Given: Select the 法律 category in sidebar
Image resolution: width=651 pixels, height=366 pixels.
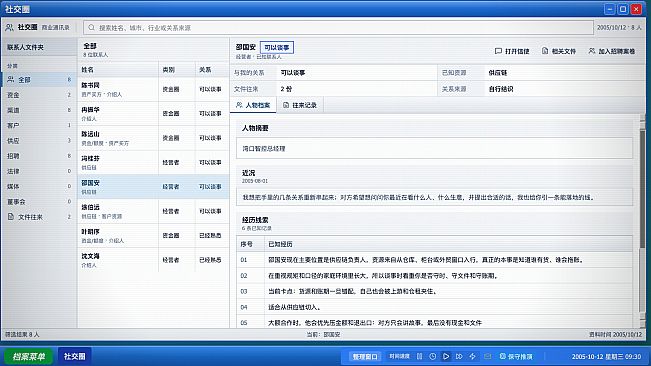Looking at the screenshot, I should [39, 171].
